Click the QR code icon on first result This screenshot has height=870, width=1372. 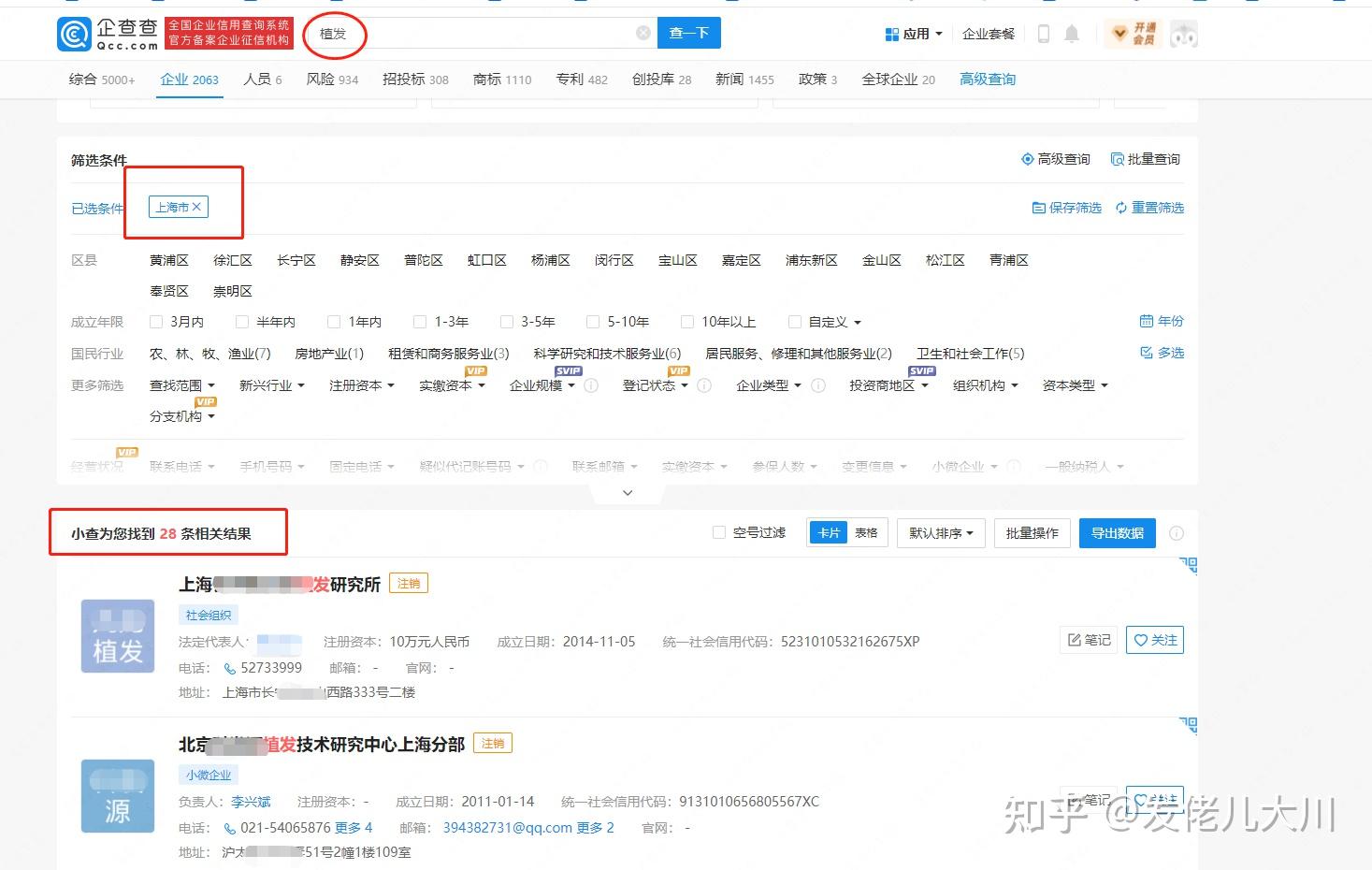click(1189, 565)
